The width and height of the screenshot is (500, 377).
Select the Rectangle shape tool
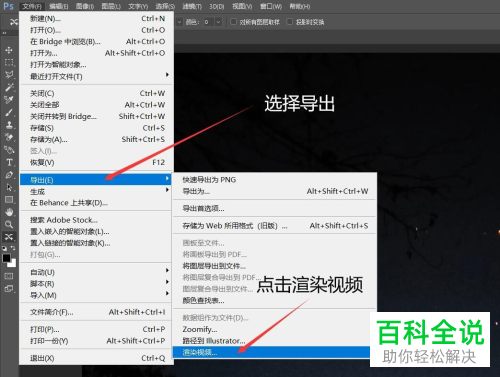pyautogui.click(x=9, y=200)
